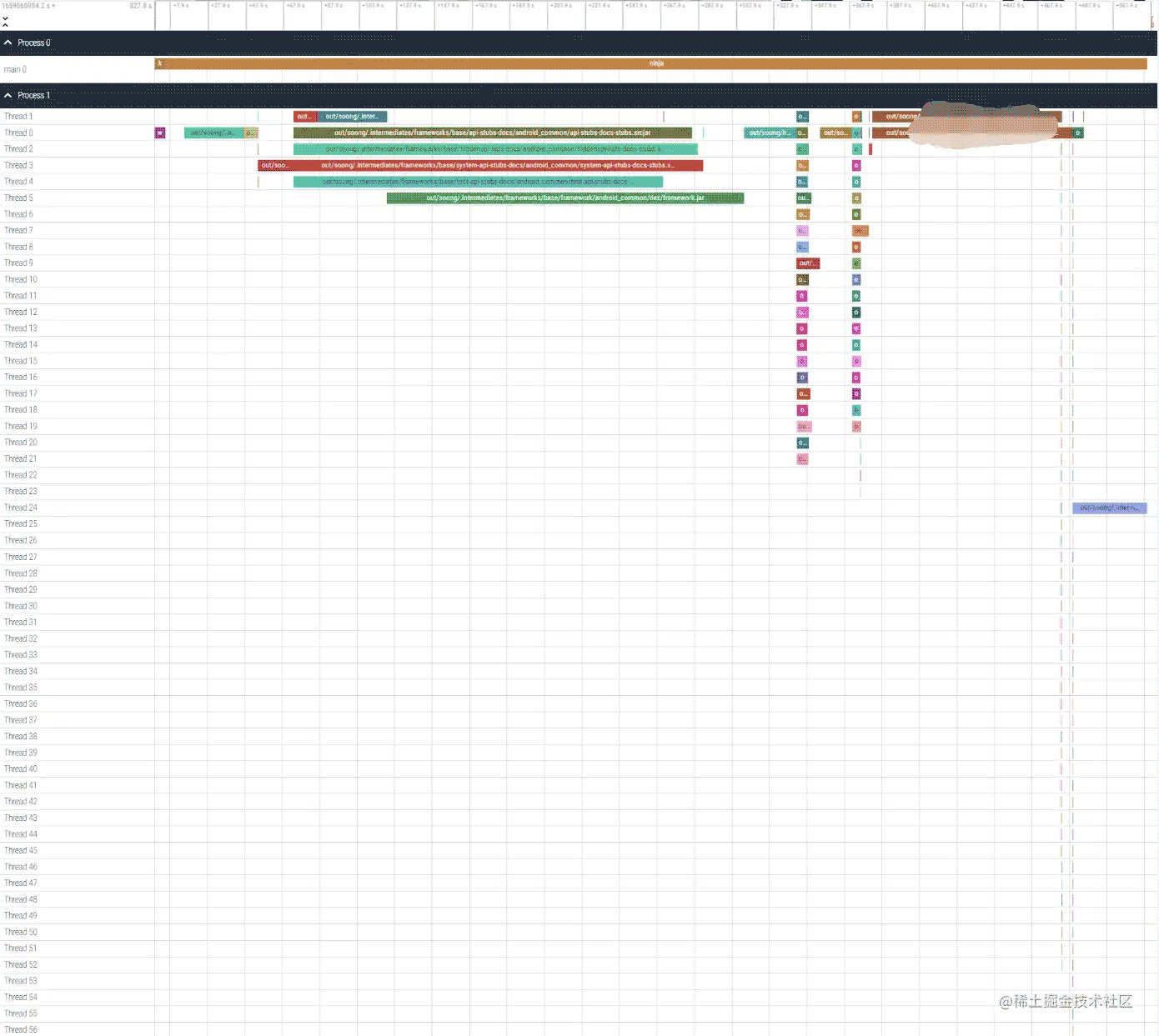Image resolution: width=1159 pixels, height=1036 pixels.
Task: Click the Thread 20 track label
Action: pos(21,443)
